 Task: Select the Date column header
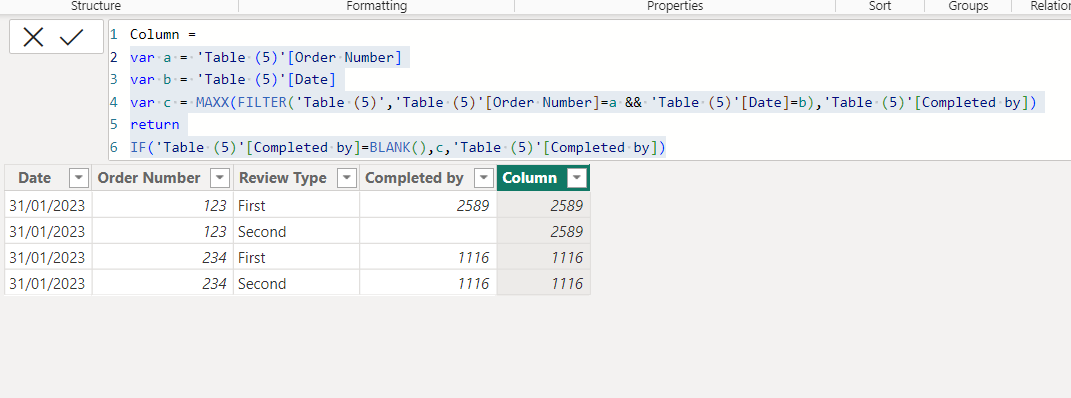pyautogui.click(x=35, y=178)
